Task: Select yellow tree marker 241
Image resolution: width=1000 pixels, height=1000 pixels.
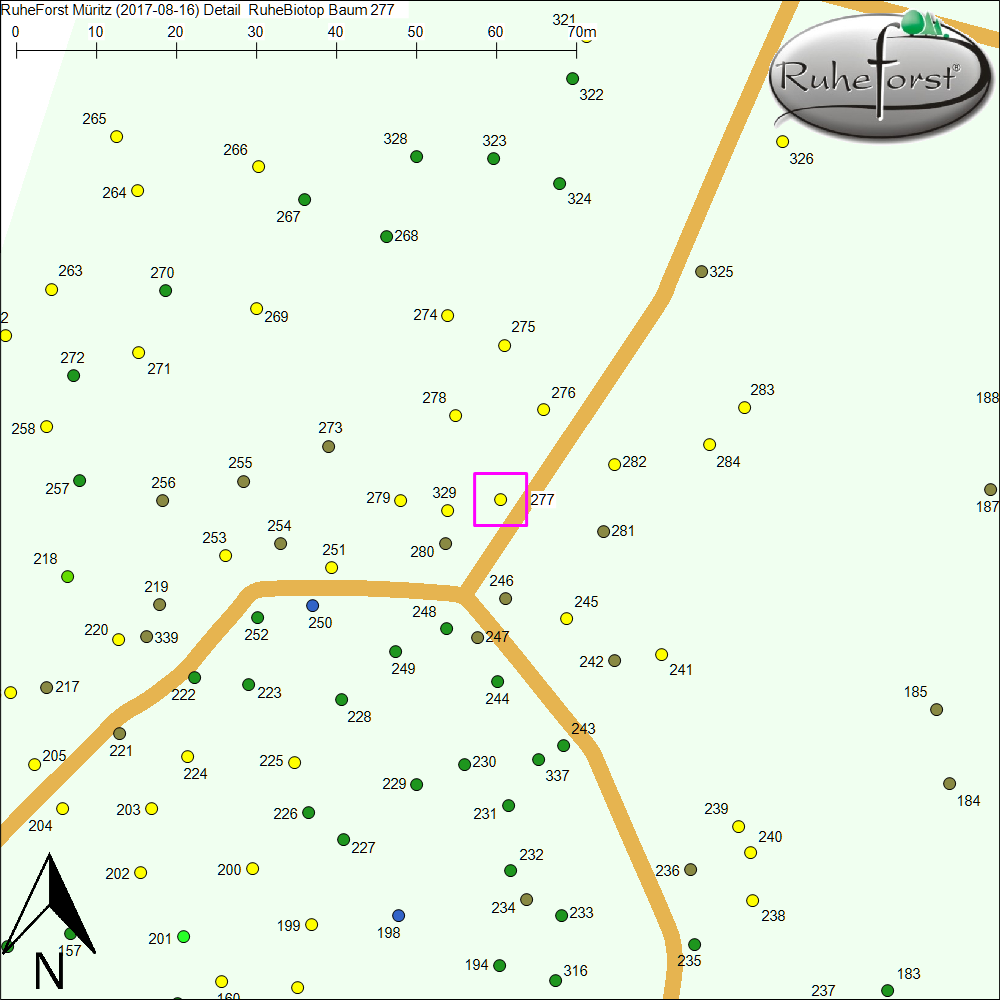Action: 661,654
